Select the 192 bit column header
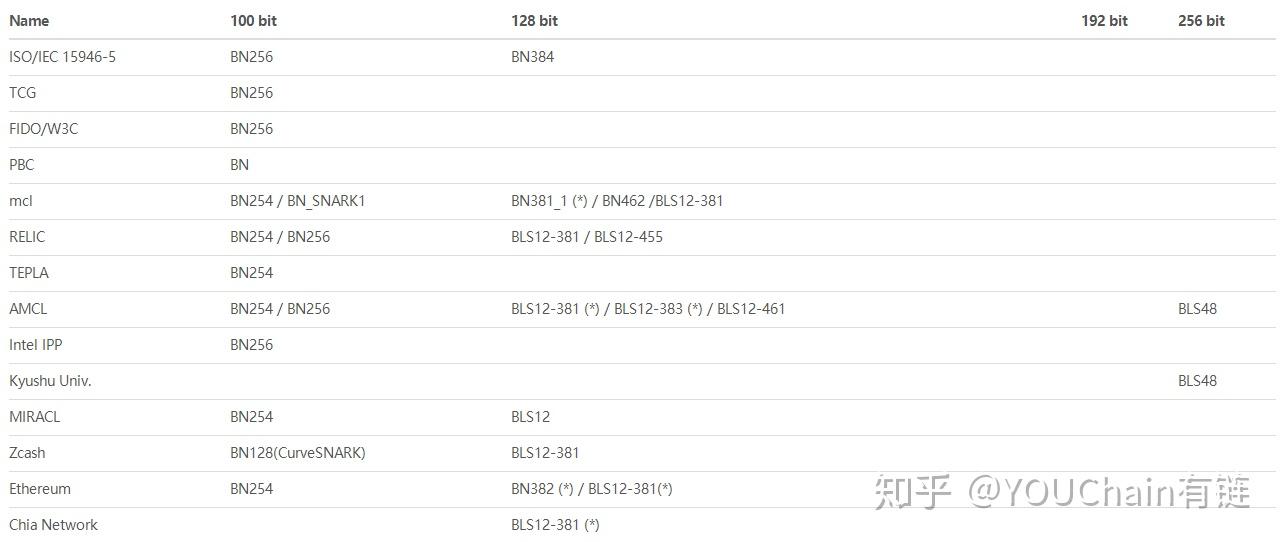1282x542 pixels. click(1104, 21)
